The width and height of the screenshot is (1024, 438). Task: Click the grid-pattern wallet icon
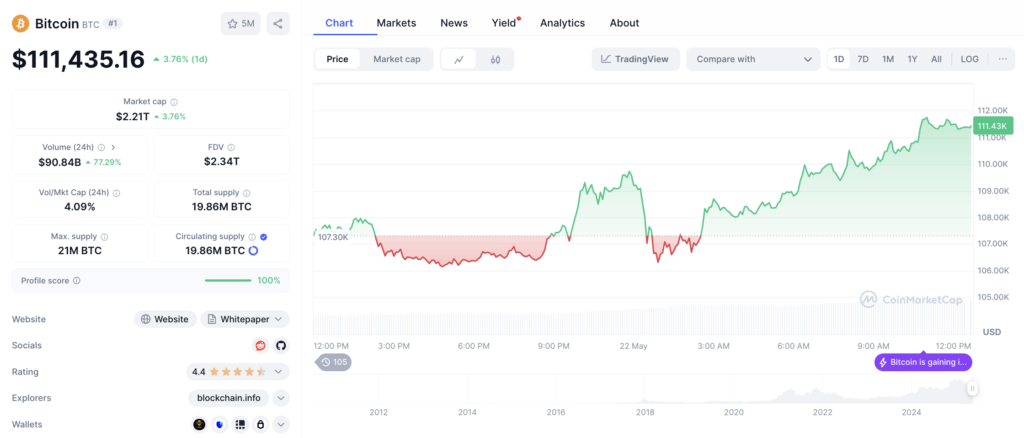pyautogui.click(x=240, y=424)
